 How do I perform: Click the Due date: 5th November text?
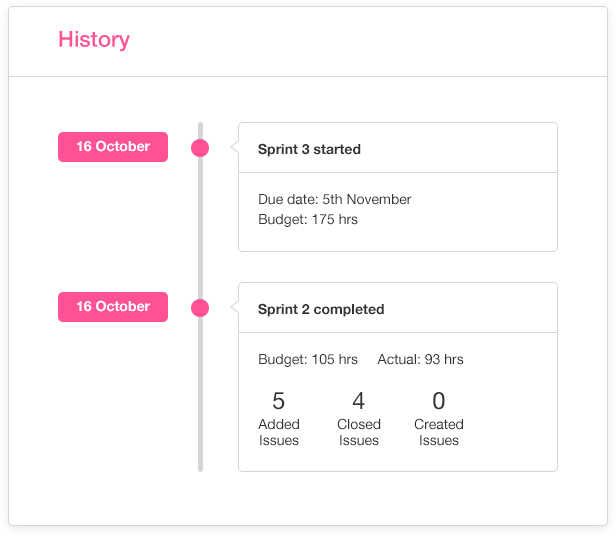[x=334, y=199]
